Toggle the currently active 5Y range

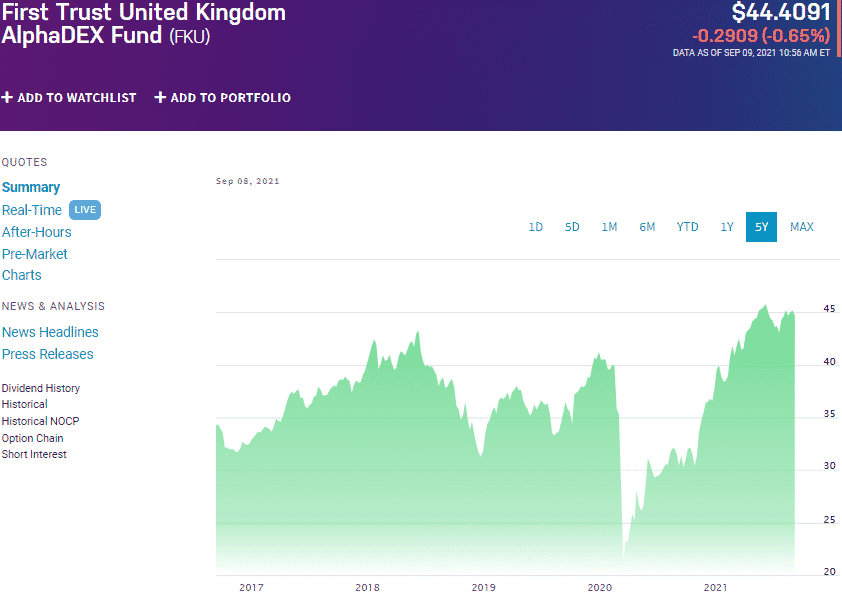(761, 227)
